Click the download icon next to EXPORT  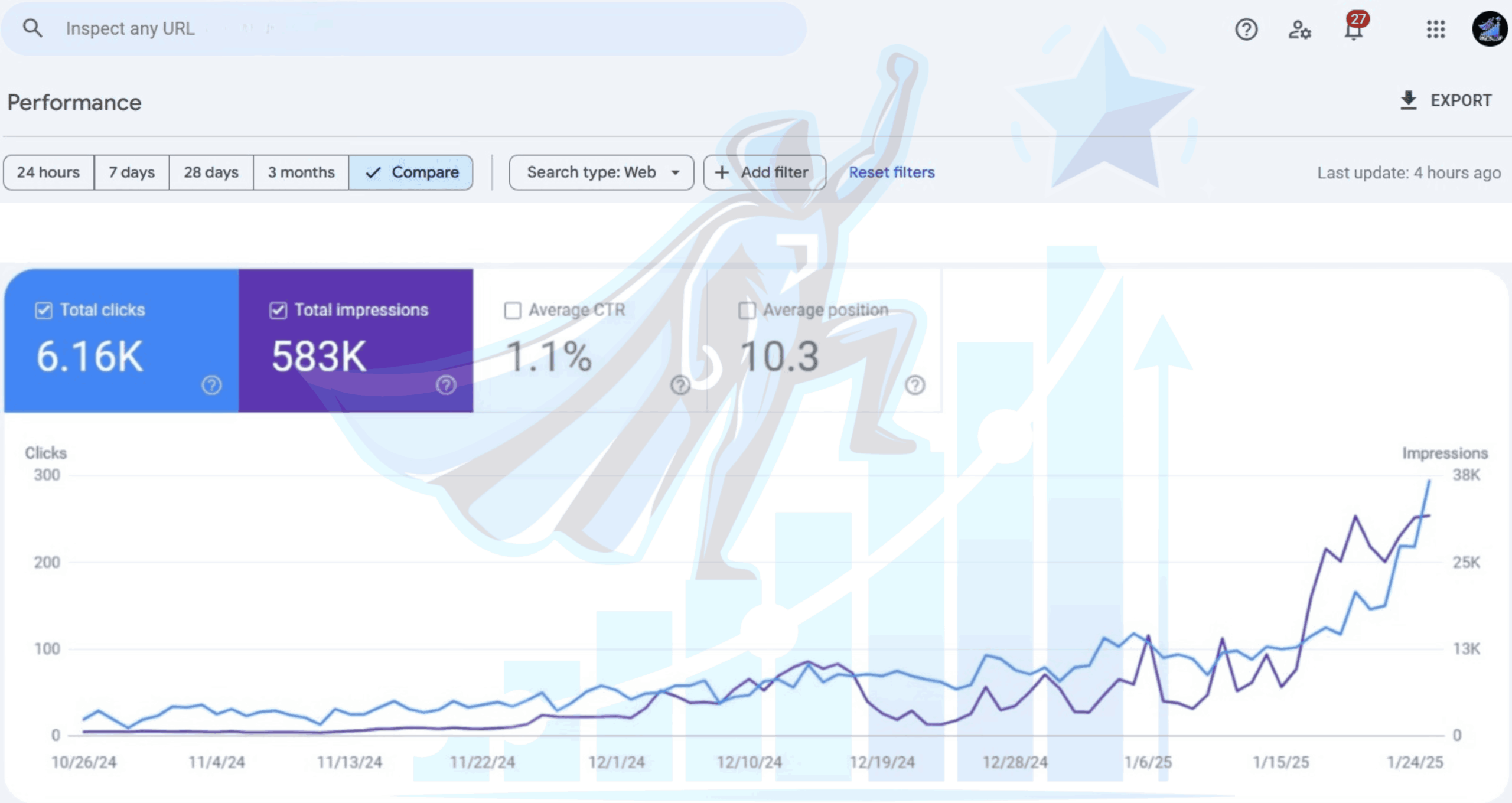(1409, 100)
